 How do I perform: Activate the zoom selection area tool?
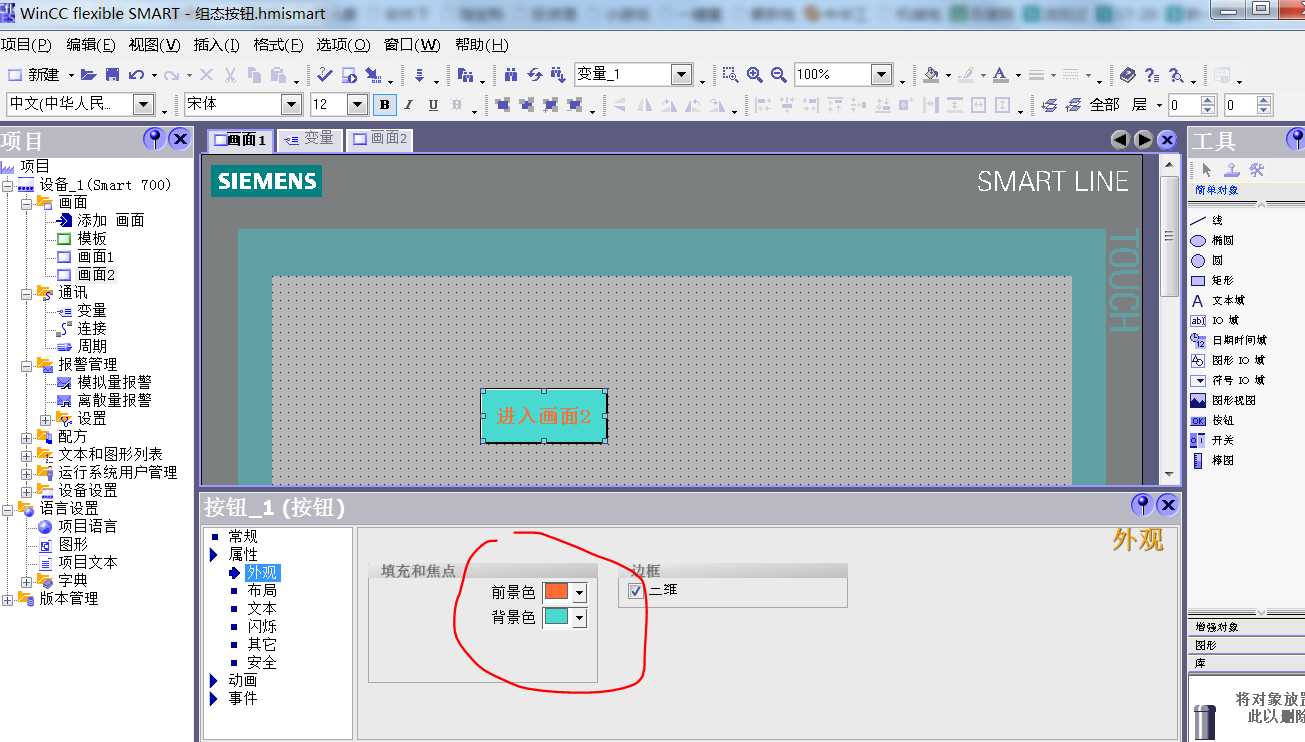point(731,75)
